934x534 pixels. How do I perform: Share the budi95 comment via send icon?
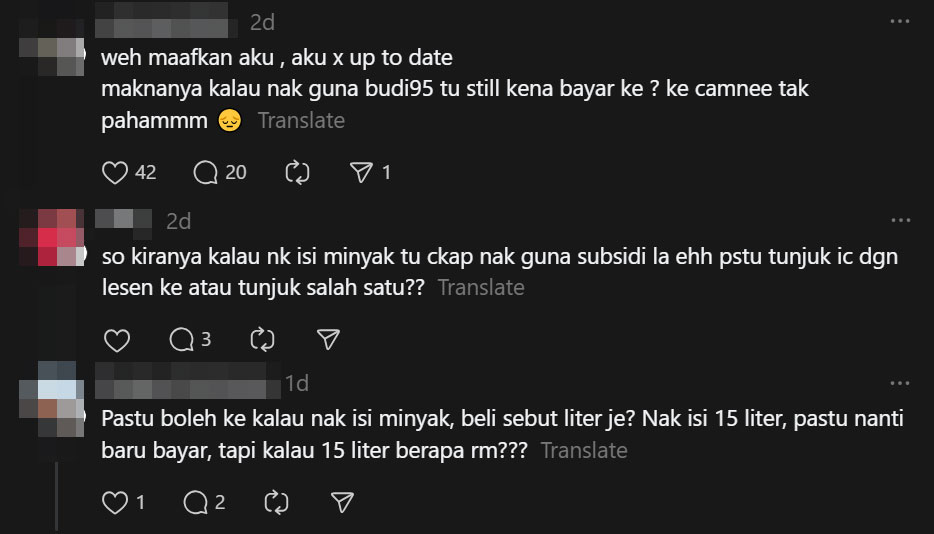(361, 172)
